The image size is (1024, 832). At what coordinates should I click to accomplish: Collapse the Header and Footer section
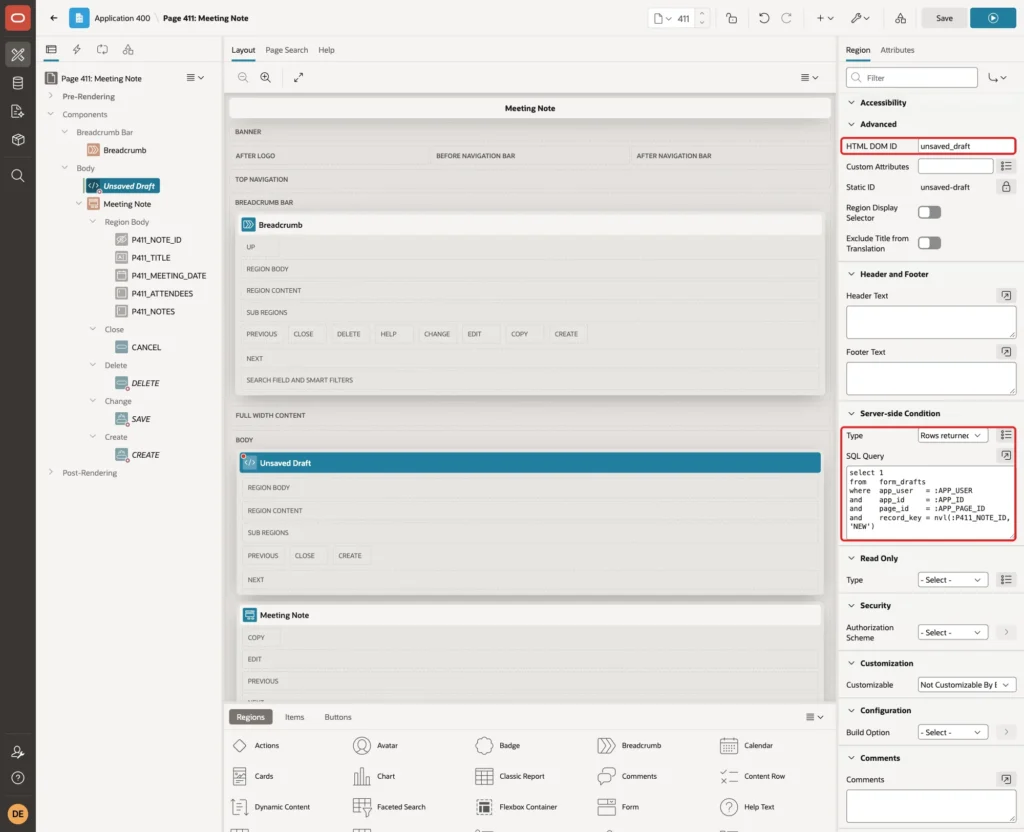(x=851, y=274)
